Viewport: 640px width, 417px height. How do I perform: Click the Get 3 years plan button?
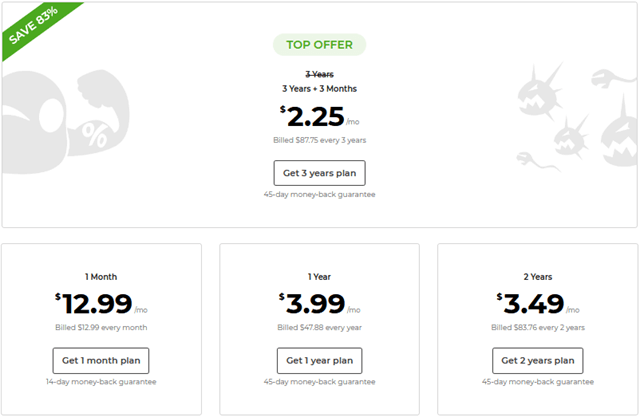[x=319, y=173]
